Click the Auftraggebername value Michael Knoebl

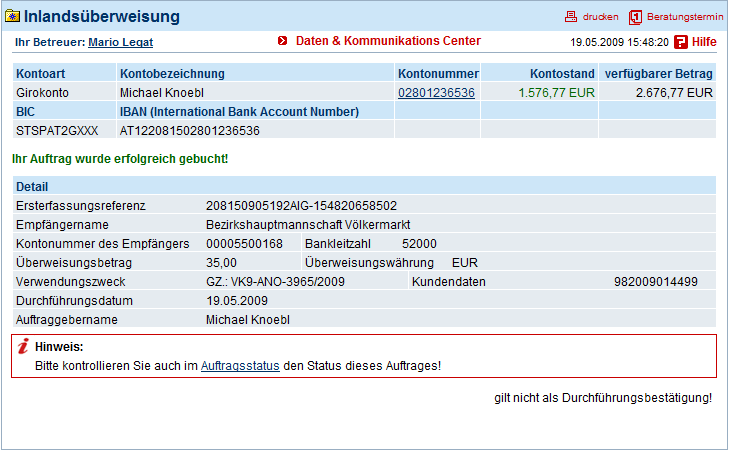tap(248, 320)
